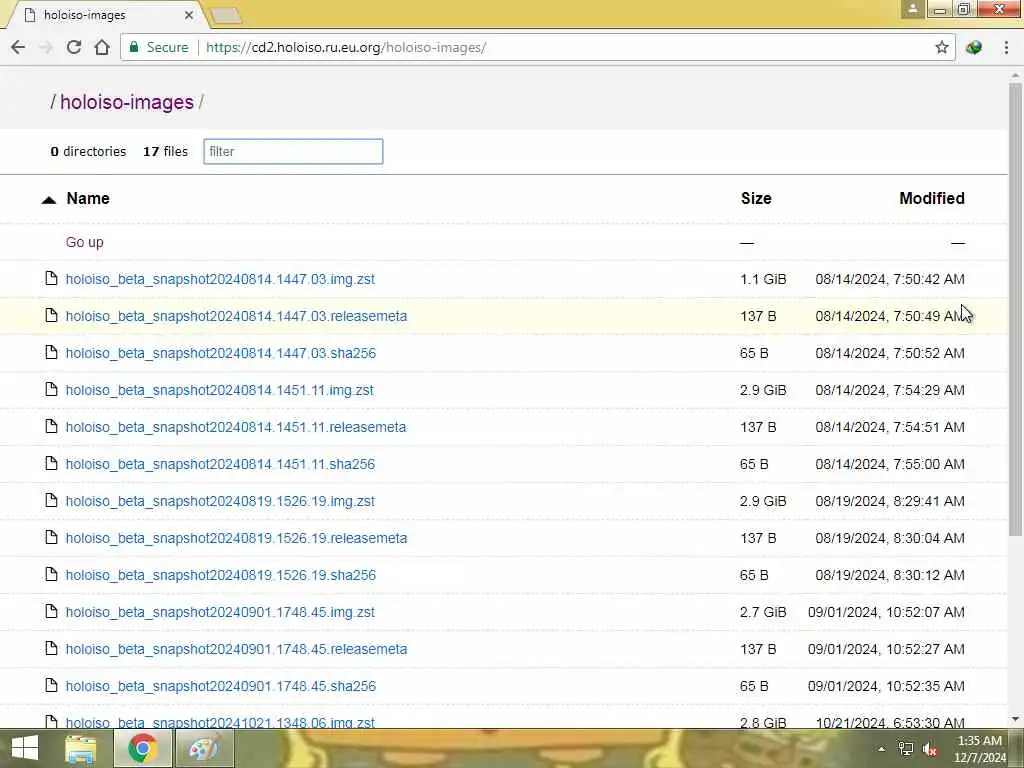Click the address bar URL
Viewport: 1024px width, 768px height.
click(346, 47)
